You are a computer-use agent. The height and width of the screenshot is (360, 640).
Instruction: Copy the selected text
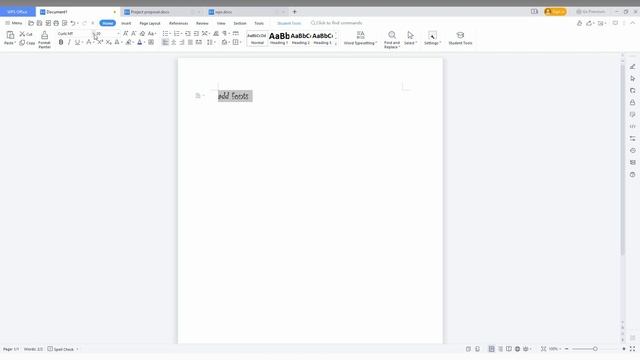pos(27,43)
